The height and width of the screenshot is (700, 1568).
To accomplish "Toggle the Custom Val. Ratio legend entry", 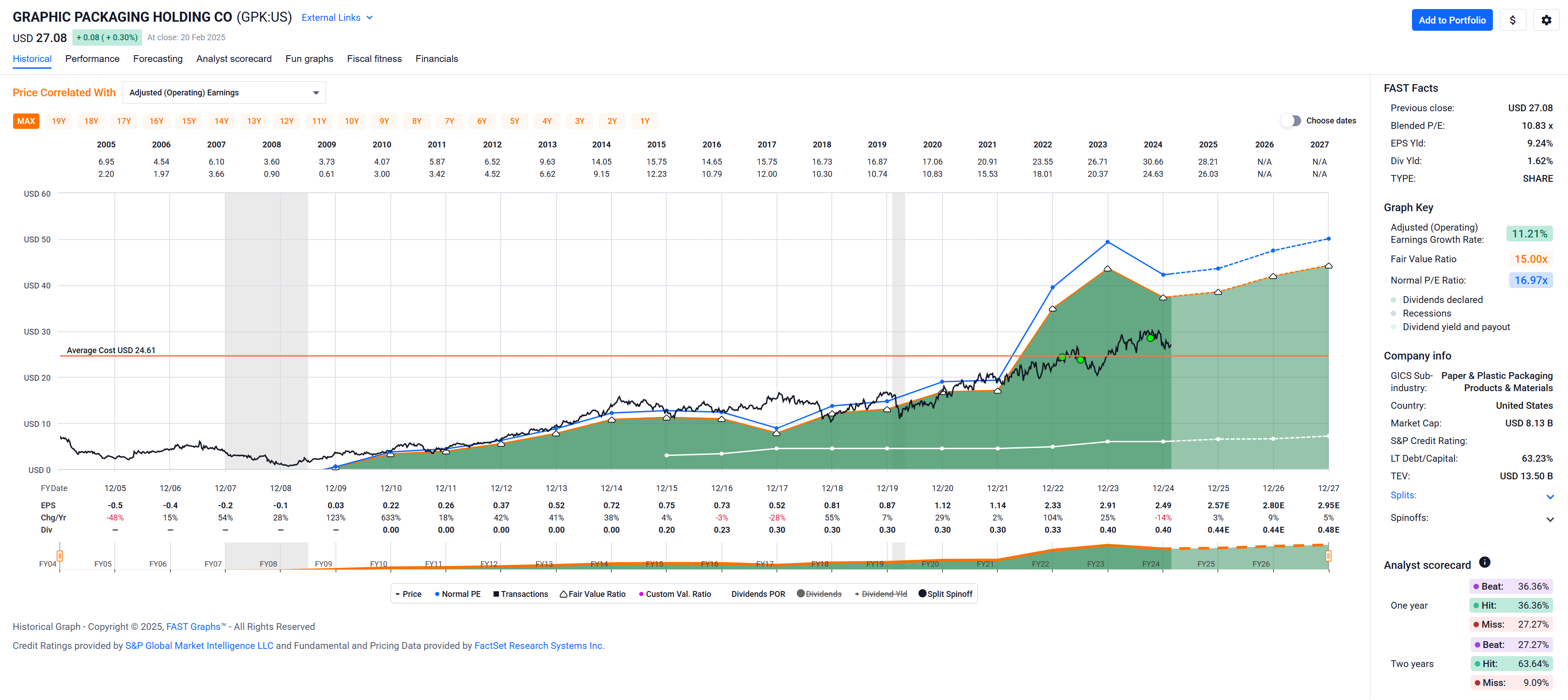I will pos(674,594).
